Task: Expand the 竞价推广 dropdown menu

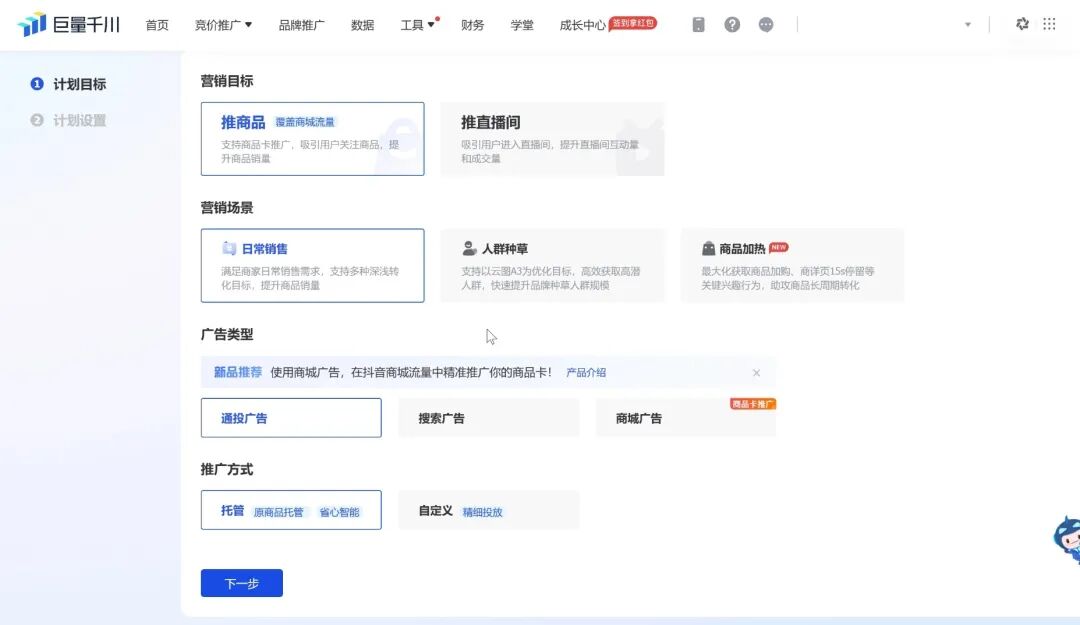Action: (x=223, y=25)
